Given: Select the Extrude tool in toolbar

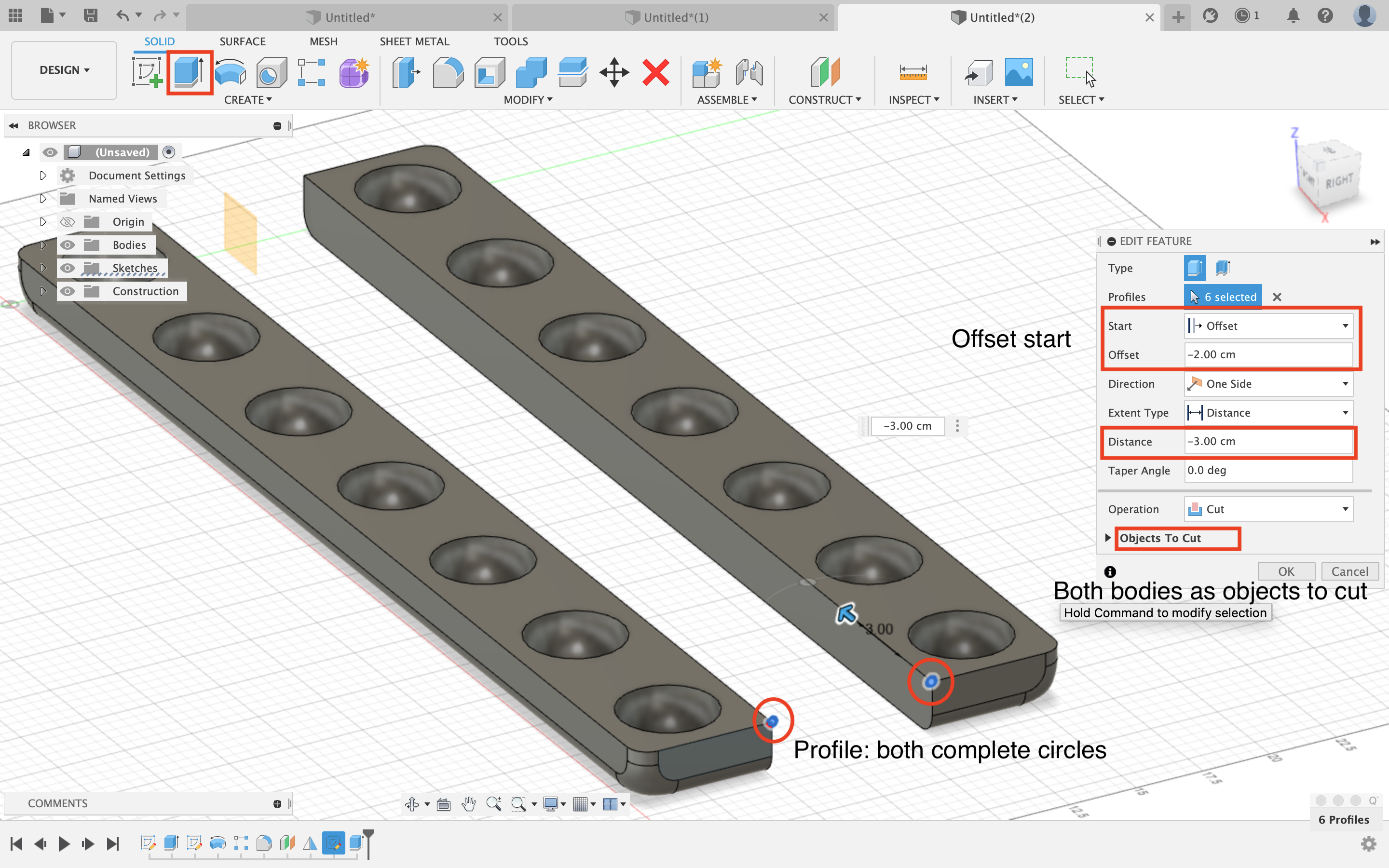Looking at the screenshot, I should click(189, 72).
